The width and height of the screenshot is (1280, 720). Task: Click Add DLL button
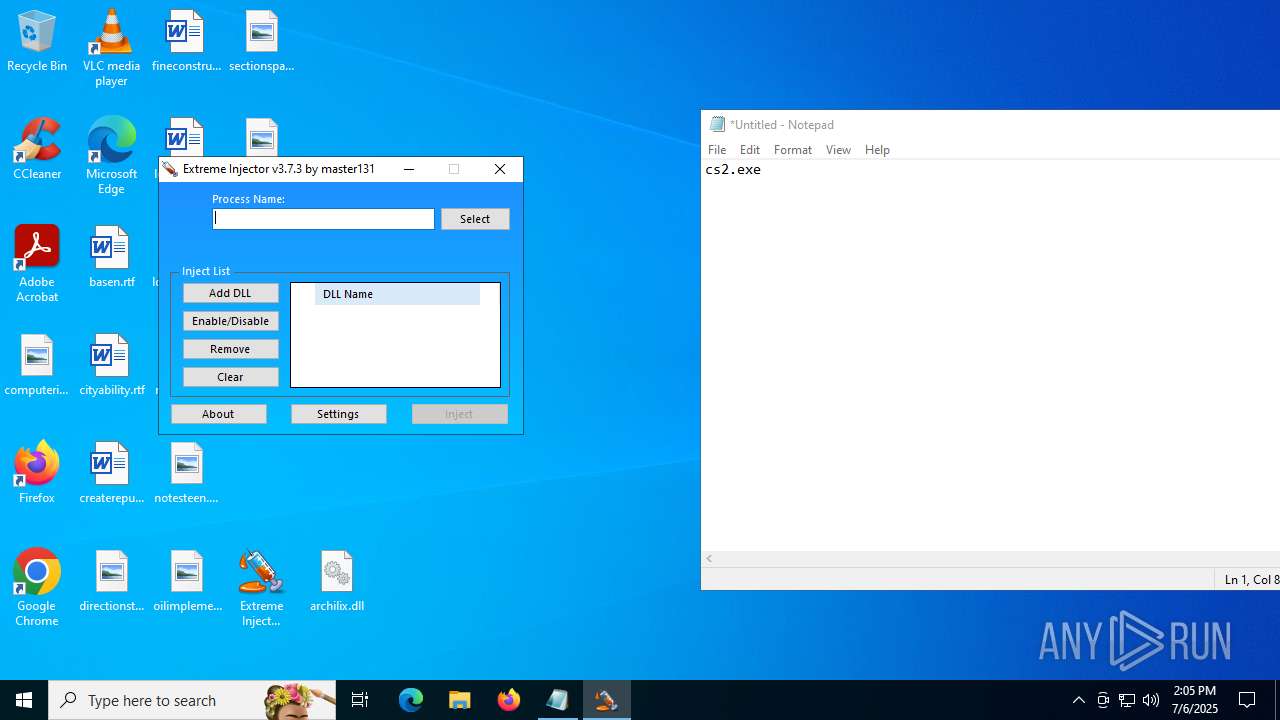230,293
